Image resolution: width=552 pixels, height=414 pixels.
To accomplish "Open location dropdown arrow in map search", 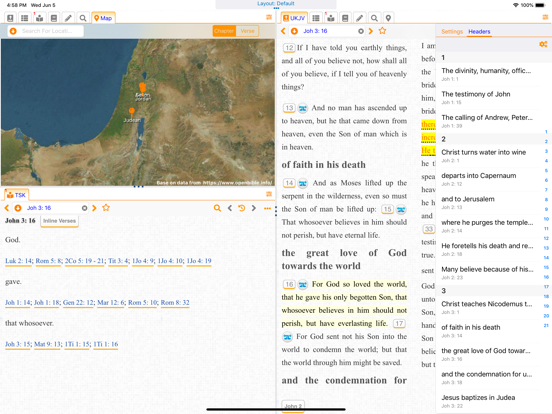I will (13, 31).
